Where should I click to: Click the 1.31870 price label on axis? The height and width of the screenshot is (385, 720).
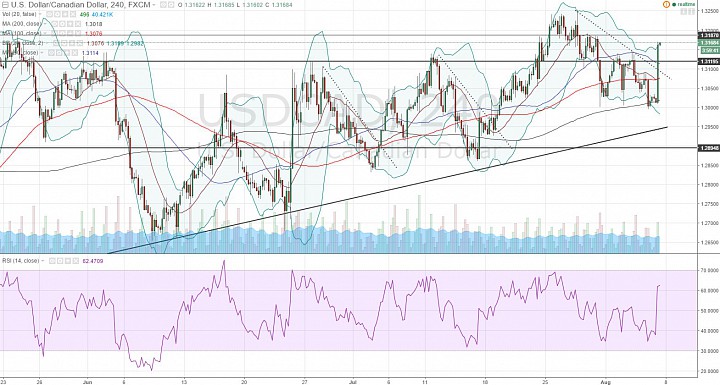tap(709, 35)
